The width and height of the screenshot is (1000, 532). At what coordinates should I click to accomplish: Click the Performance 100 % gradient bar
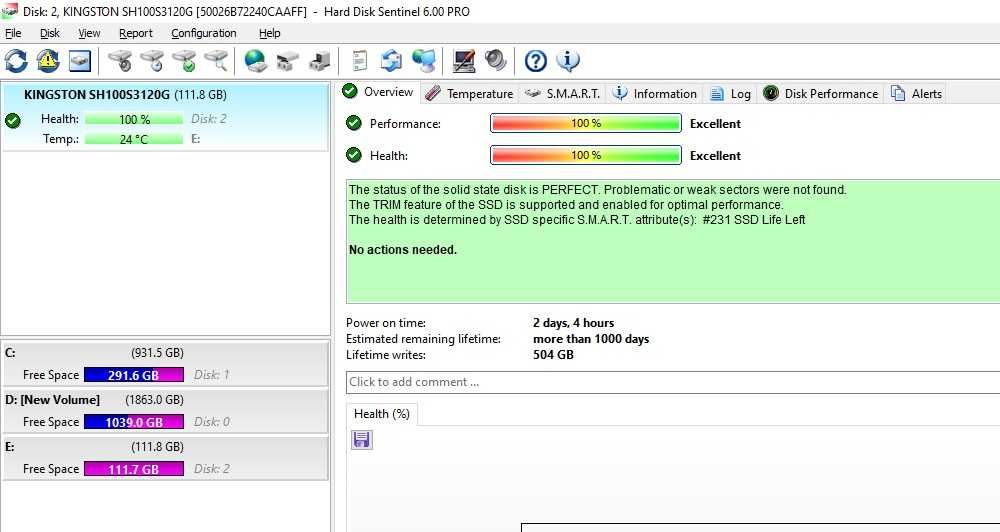coord(585,123)
